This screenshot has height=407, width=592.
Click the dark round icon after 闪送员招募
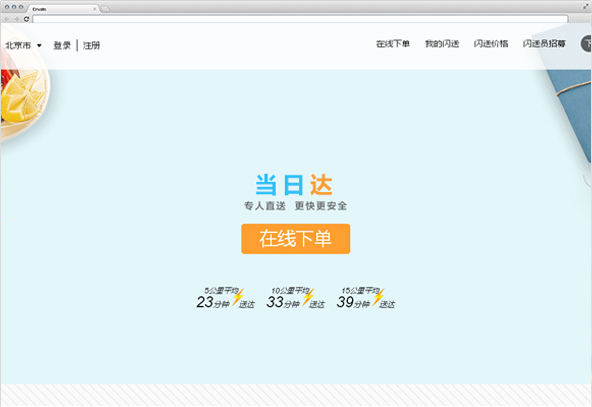[x=586, y=43]
